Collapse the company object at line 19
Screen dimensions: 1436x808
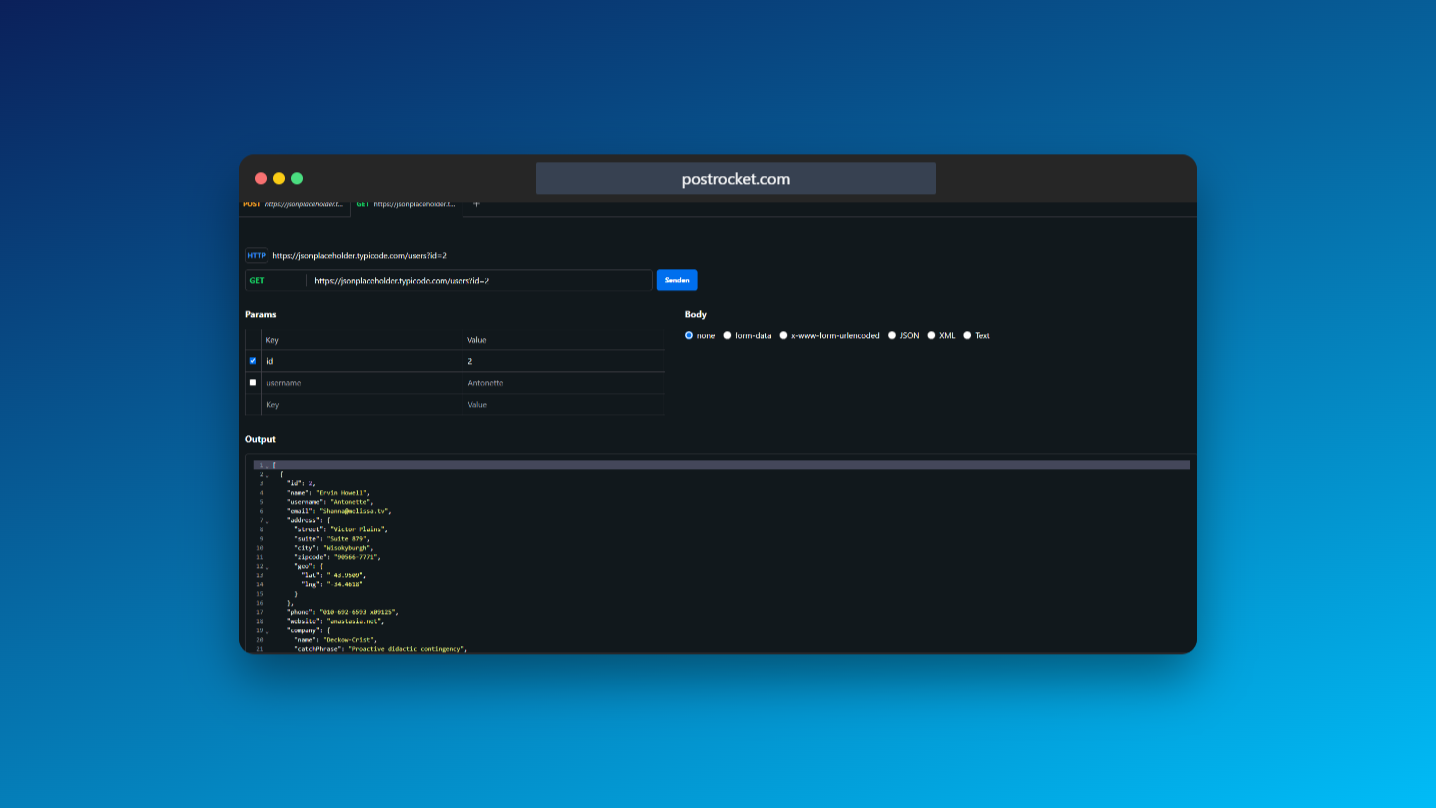(267, 631)
